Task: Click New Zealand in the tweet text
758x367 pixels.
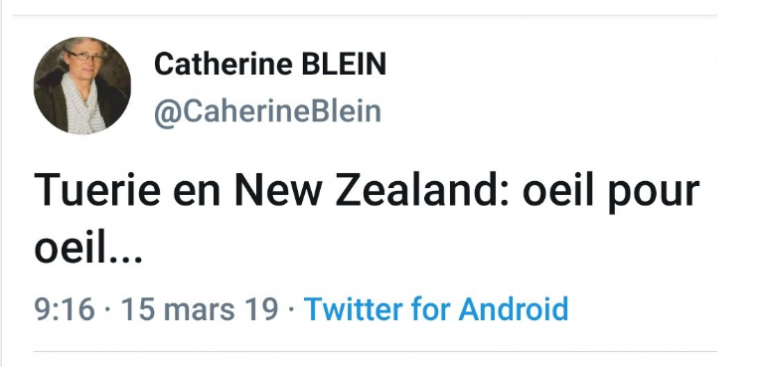Action: (371, 191)
